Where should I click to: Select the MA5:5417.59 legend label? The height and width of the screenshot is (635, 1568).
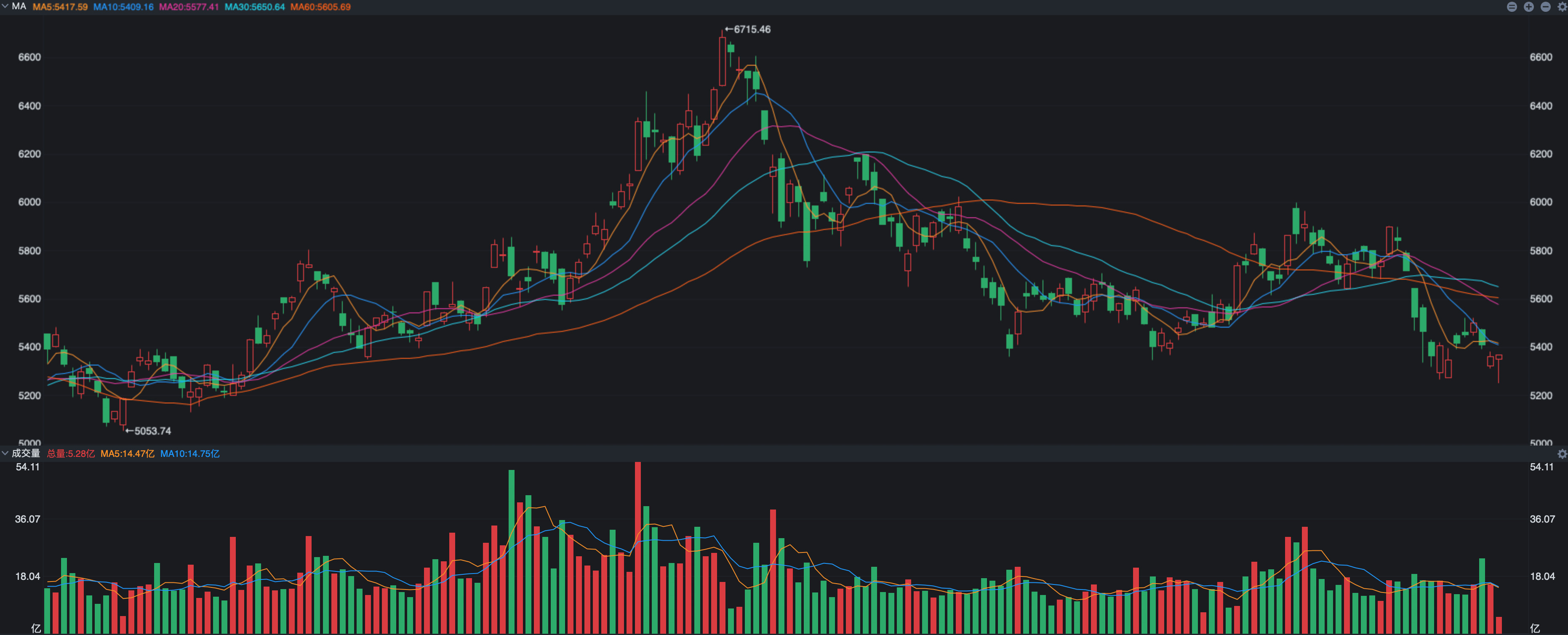(x=60, y=7)
